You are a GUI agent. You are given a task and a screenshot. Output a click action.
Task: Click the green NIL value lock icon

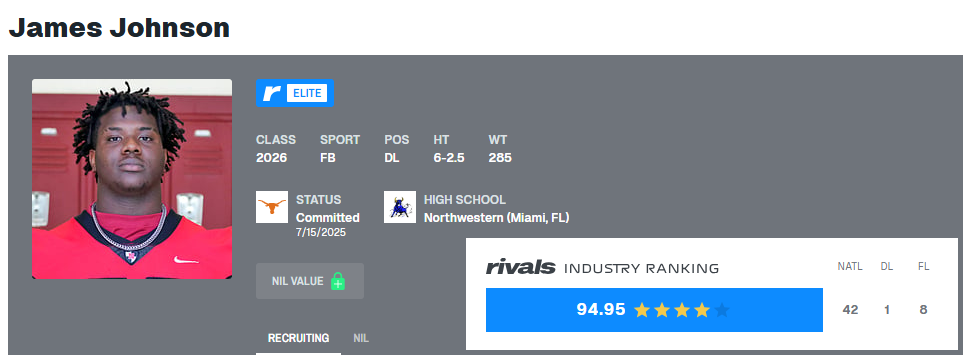tap(337, 281)
